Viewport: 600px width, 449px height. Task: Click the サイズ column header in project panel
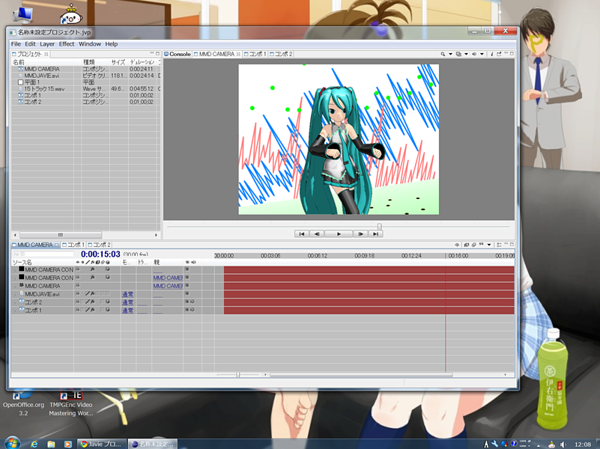click(118, 62)
